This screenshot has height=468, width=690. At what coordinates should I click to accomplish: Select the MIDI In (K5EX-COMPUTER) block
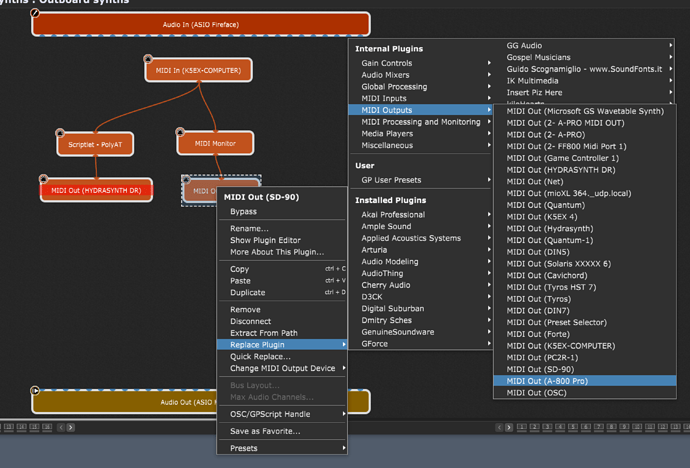198,70
